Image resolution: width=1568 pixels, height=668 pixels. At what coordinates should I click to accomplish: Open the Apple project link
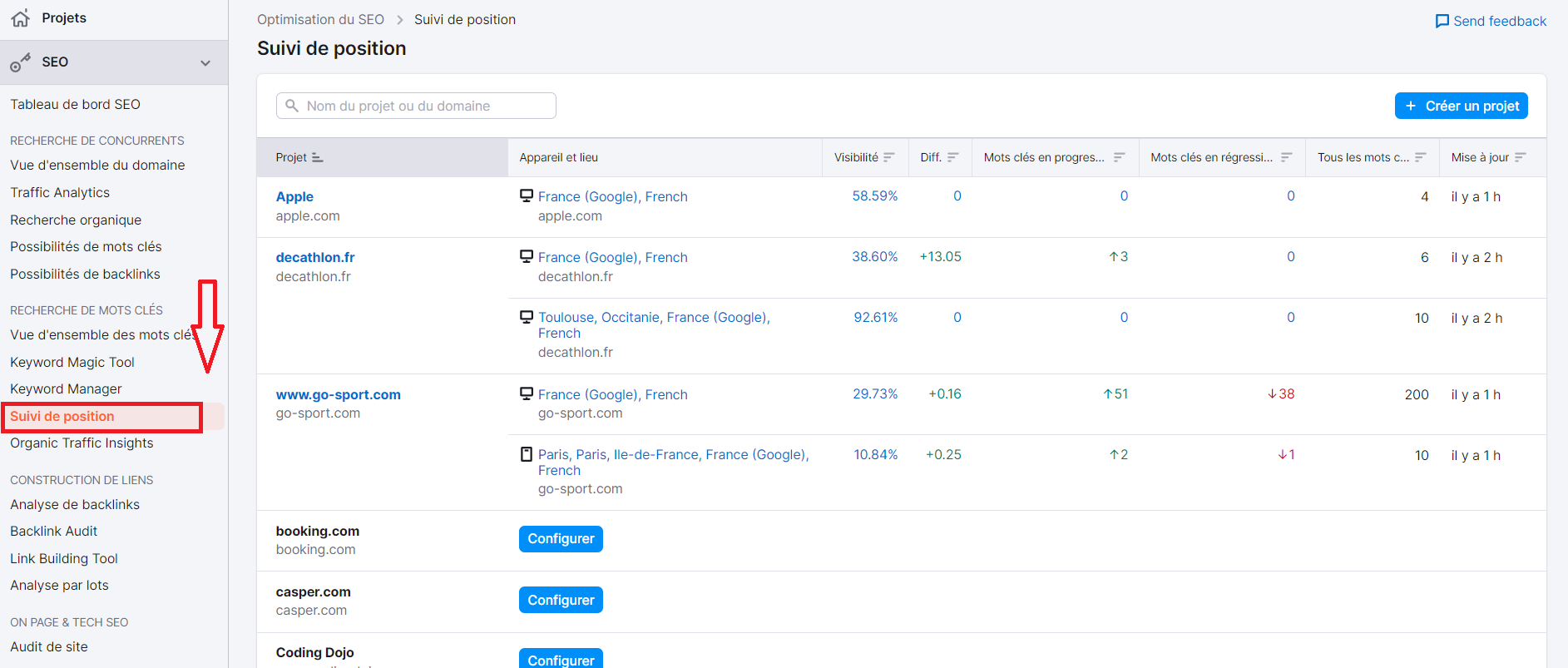click(x=294, y=196)
